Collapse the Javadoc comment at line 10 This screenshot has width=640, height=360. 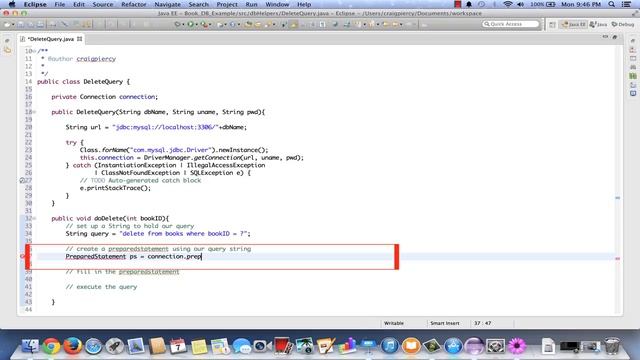coord(34,51)
